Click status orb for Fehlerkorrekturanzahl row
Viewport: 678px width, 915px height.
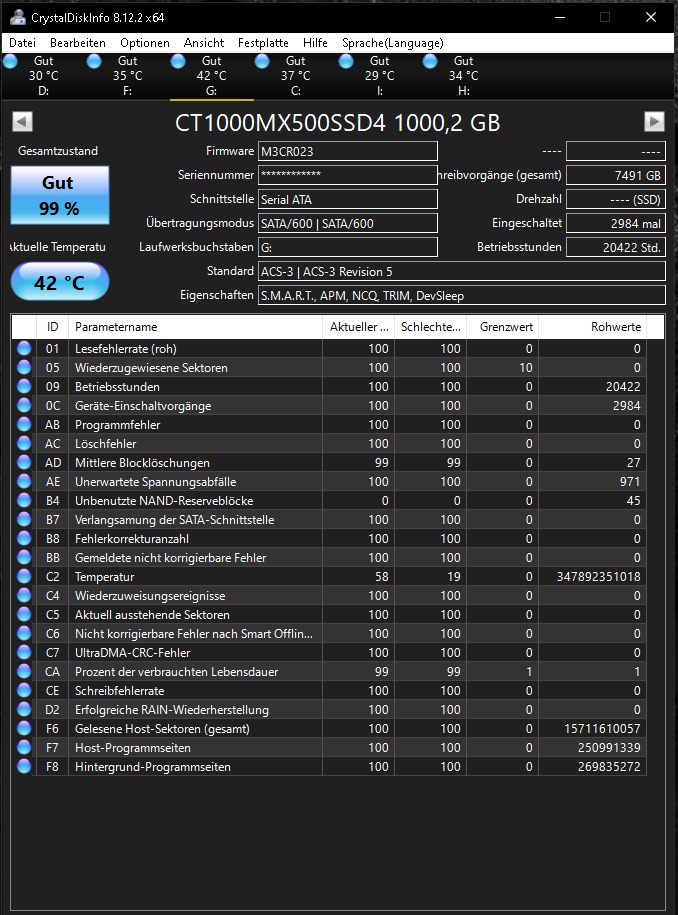tap(24, 539)
